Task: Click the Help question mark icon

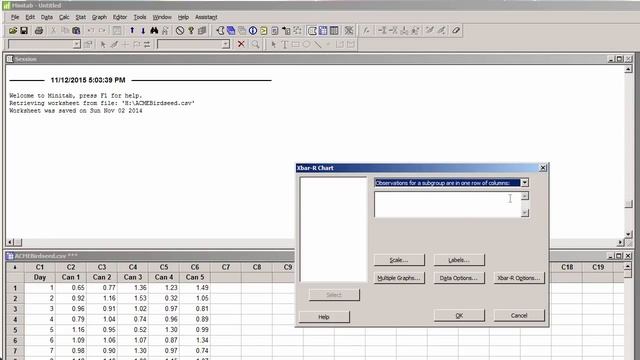Action: tap(191, 31)
